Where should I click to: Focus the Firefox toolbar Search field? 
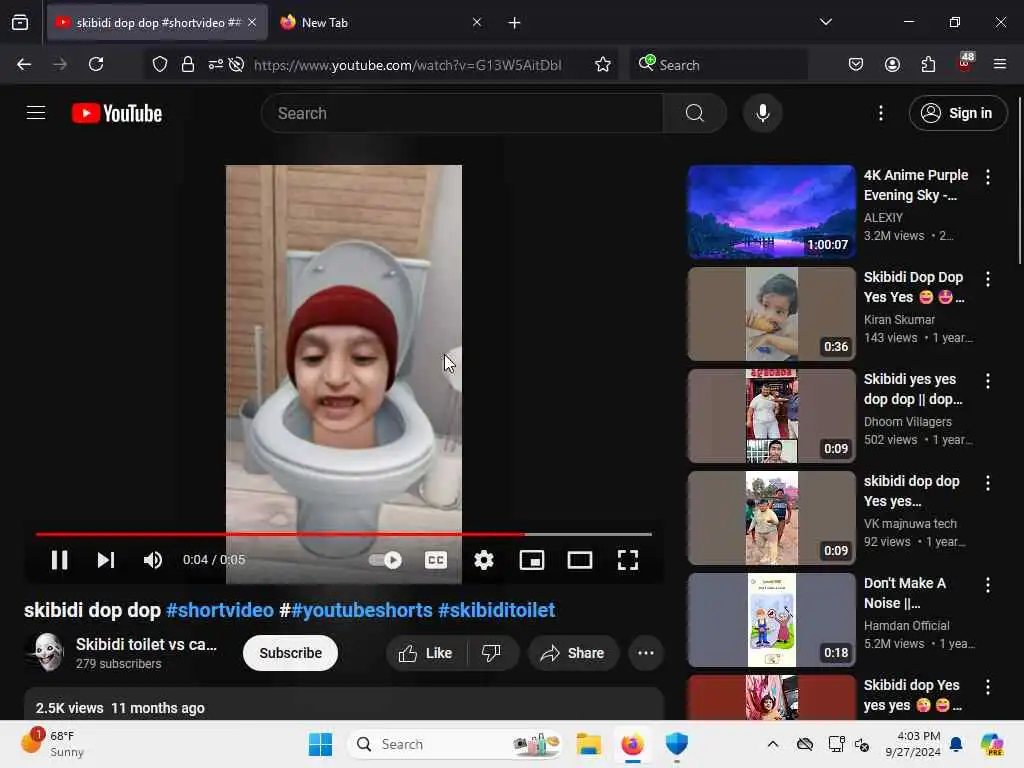point(718,65)
